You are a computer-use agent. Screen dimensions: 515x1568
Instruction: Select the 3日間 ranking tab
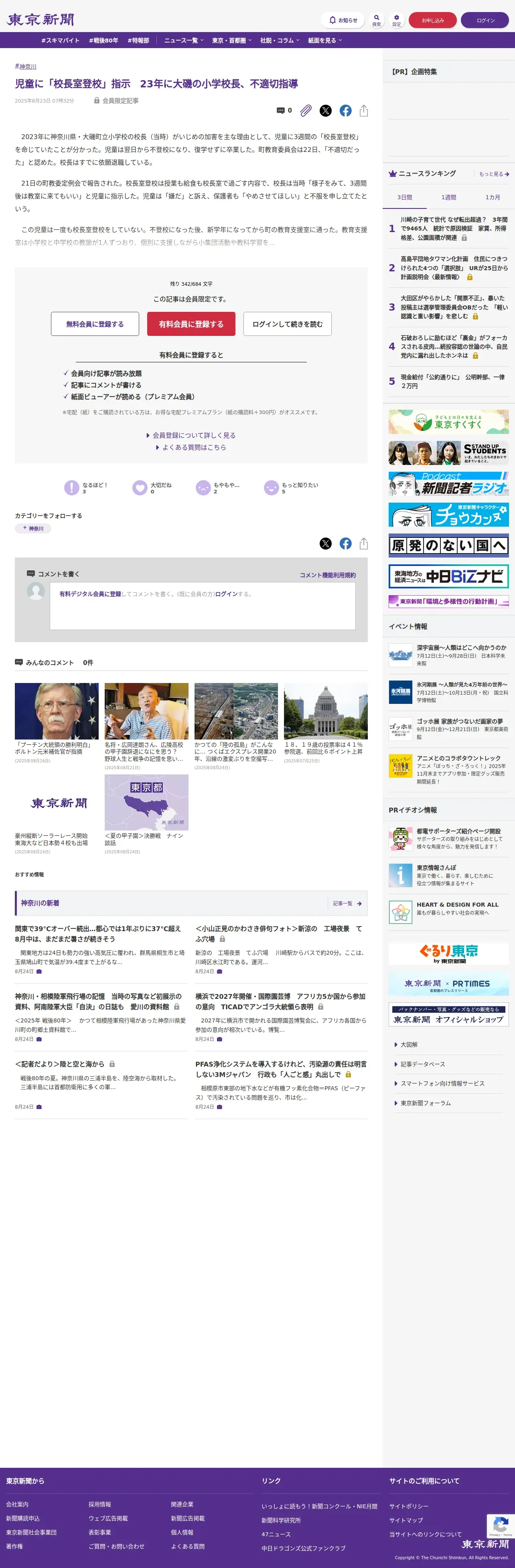405,197
